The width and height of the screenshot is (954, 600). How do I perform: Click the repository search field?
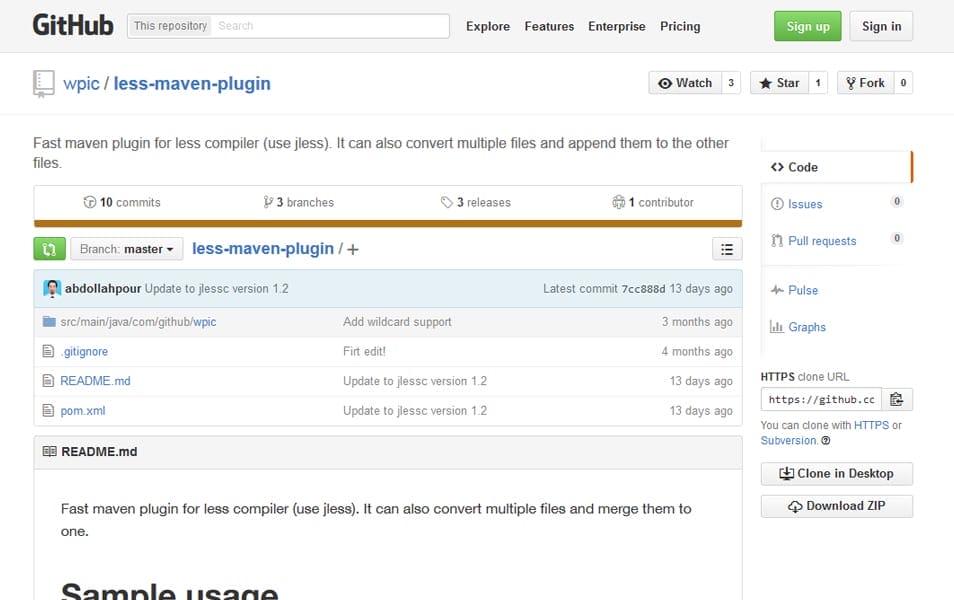pos(330,26)
